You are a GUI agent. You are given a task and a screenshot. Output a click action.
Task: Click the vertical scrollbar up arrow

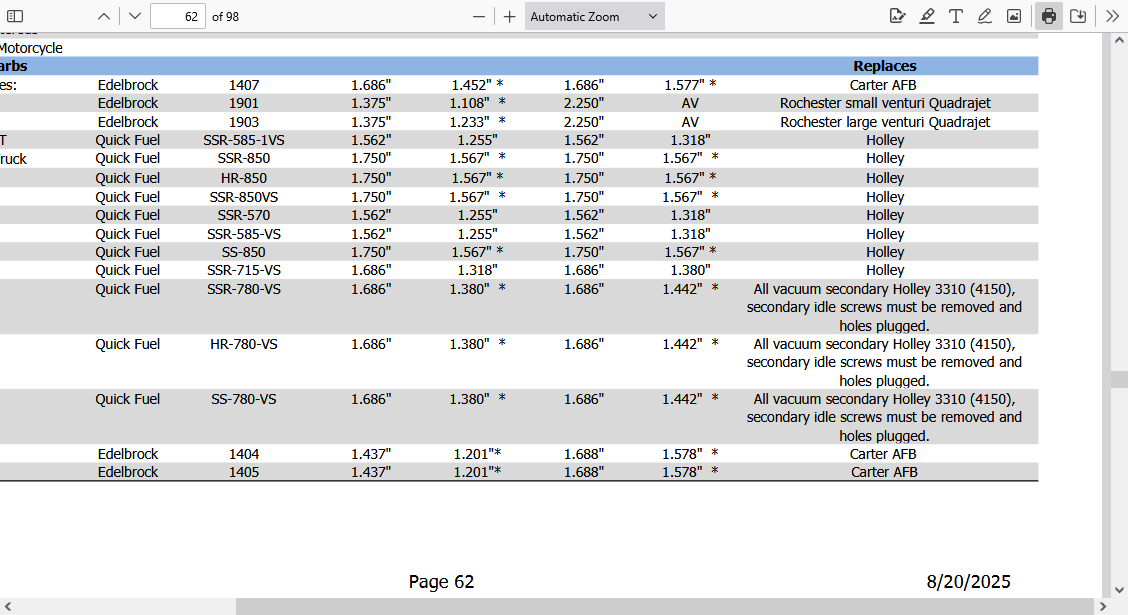[x=1119, y=41]
